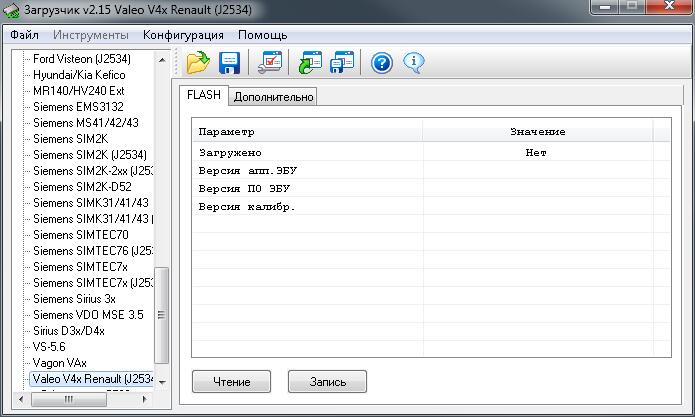Image resolution: width=695 pixels, height=417 pixels.
Task: Open settings with wrench checklist icon
Action: 270,62
